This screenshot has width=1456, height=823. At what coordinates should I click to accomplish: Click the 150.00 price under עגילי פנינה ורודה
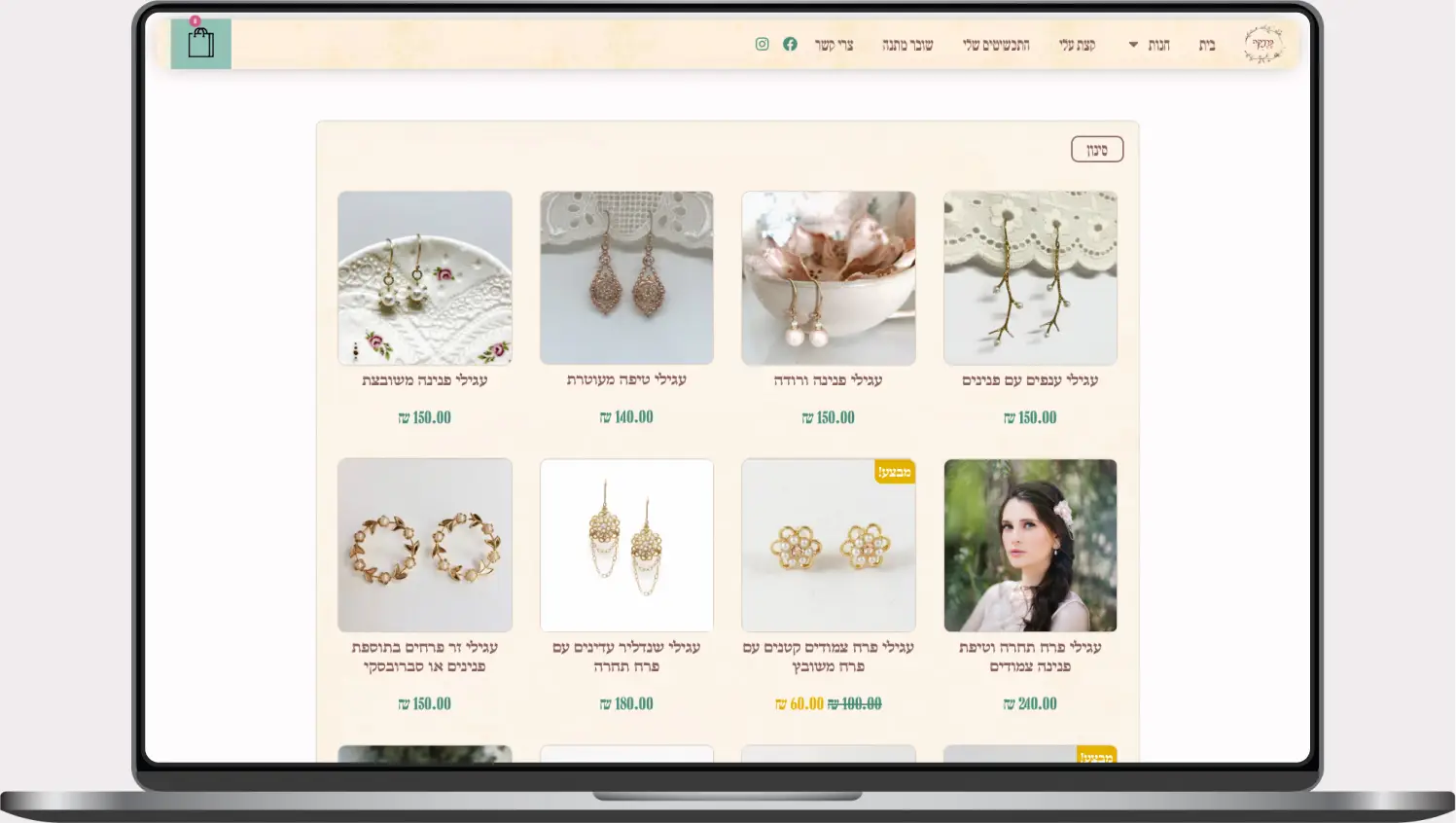(x=829, y=417)
